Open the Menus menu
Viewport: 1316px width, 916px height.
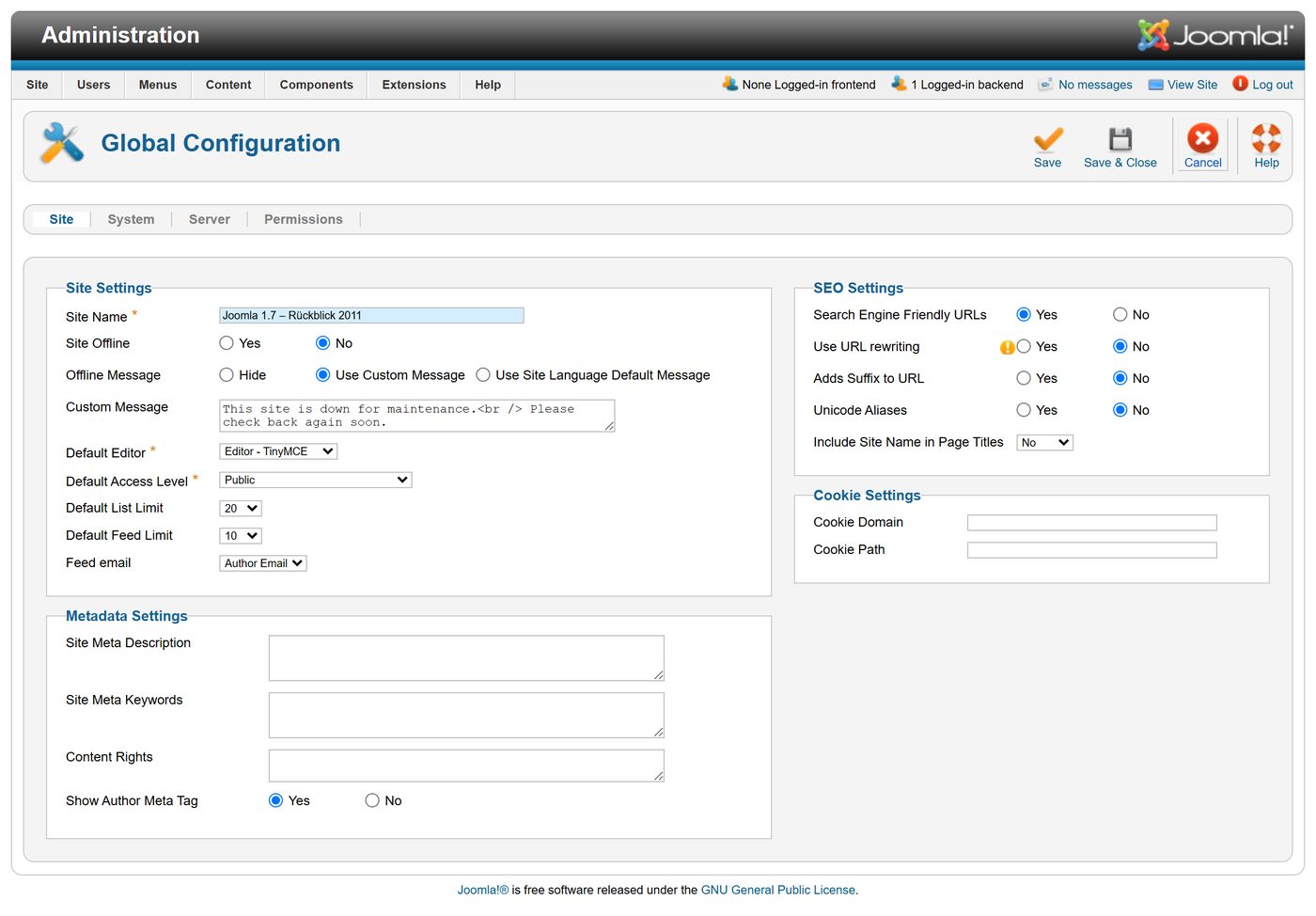(158, 85)
